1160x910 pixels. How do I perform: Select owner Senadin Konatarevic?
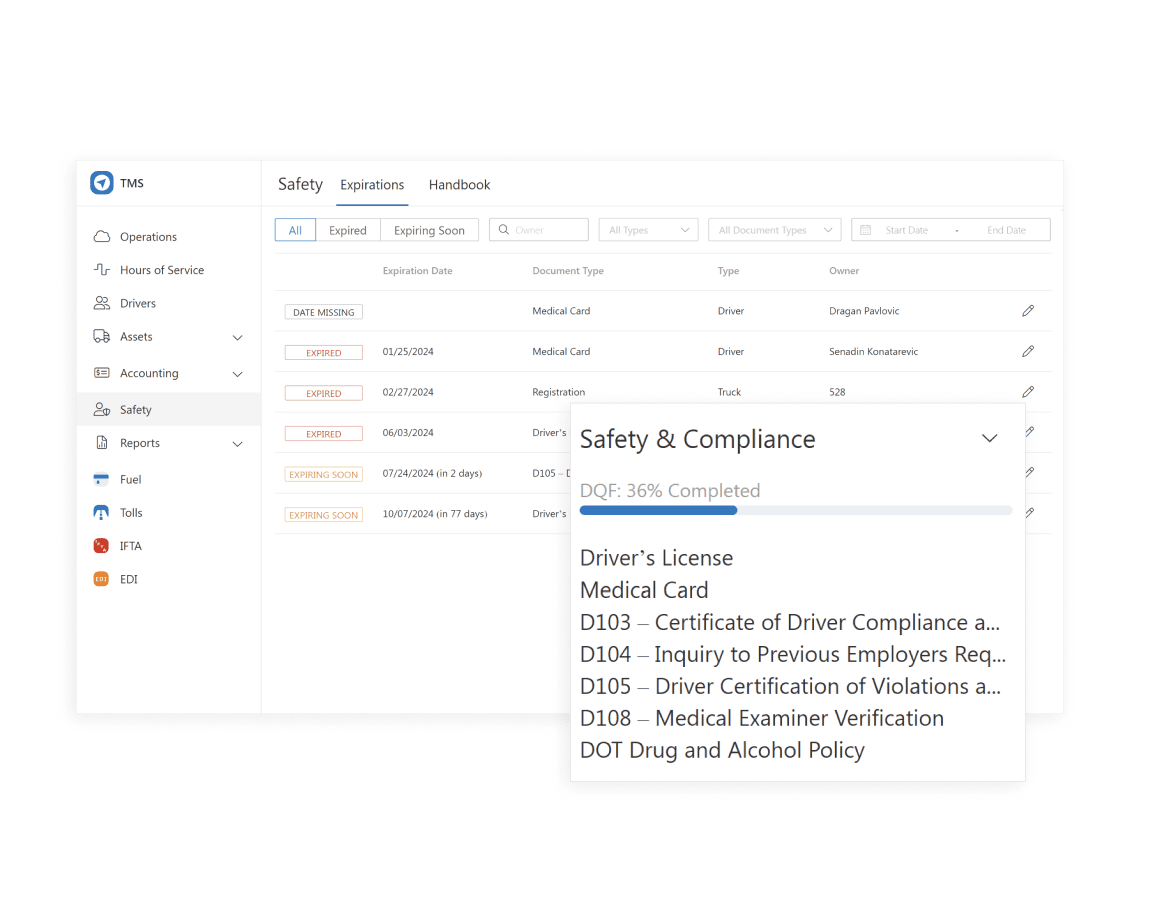click(873, 351)
